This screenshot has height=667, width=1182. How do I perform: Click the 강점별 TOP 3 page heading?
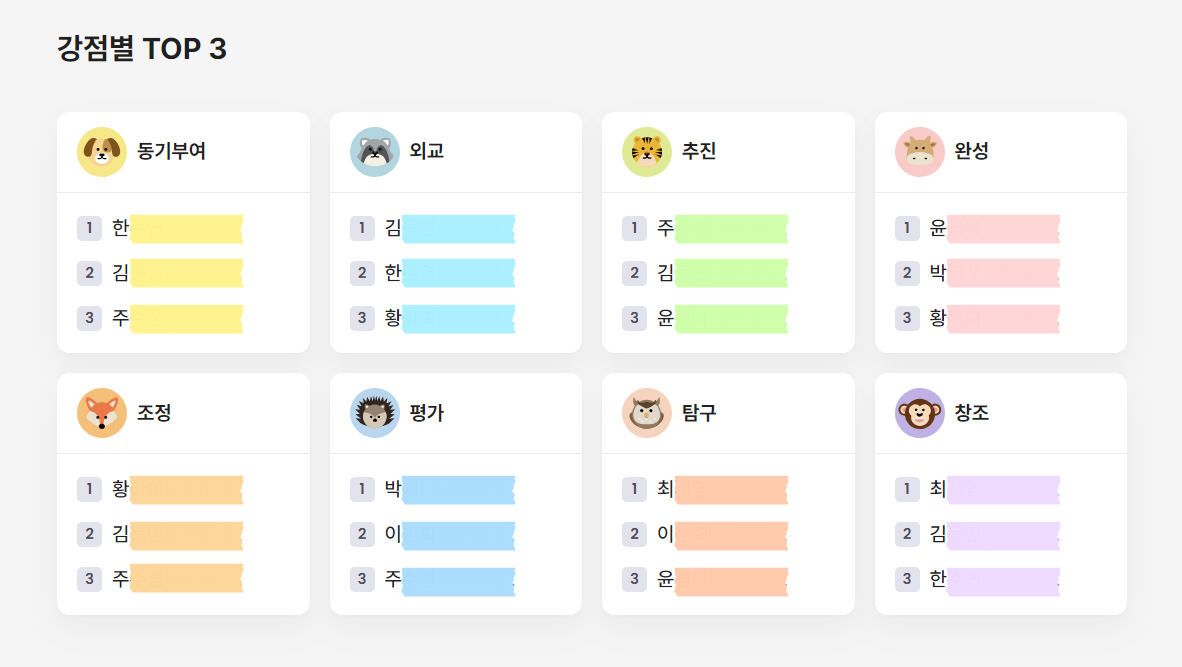click(142, 49)
